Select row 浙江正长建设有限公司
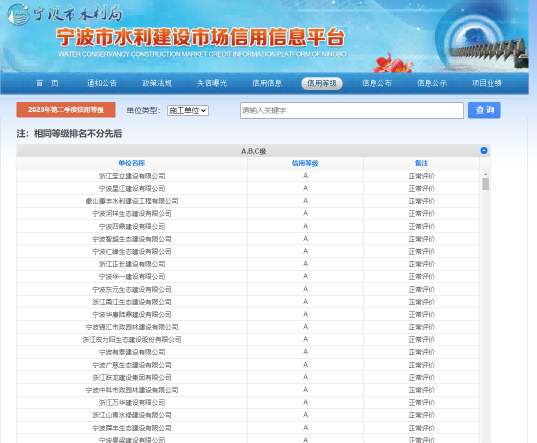Viewport: 537px width, 443px height. (x=248, y=264)
